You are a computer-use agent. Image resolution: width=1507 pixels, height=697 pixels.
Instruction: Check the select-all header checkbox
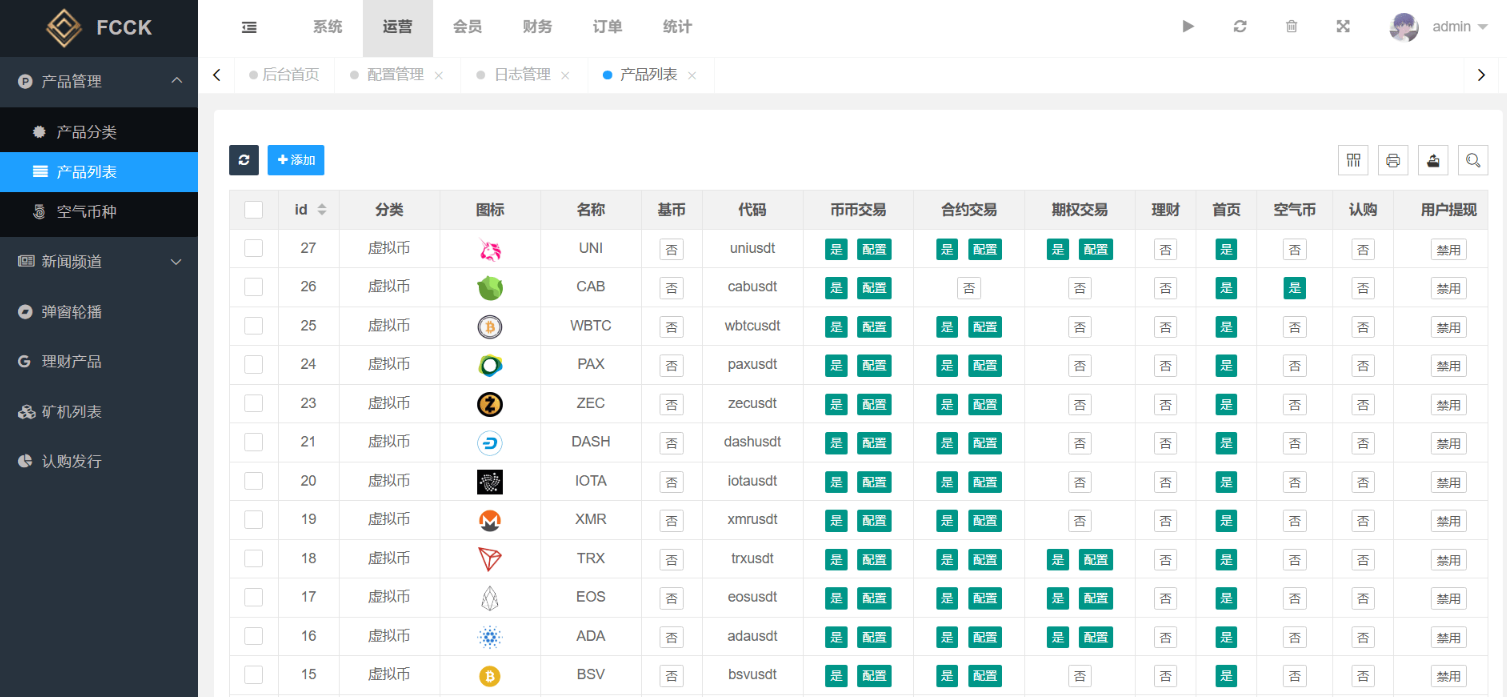[254, 210]
